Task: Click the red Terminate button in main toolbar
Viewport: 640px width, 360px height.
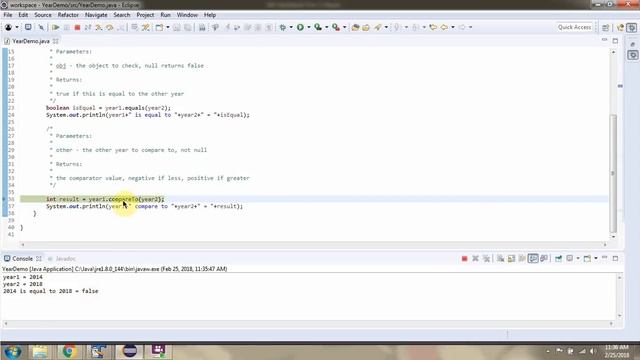Action: [77, 27]
